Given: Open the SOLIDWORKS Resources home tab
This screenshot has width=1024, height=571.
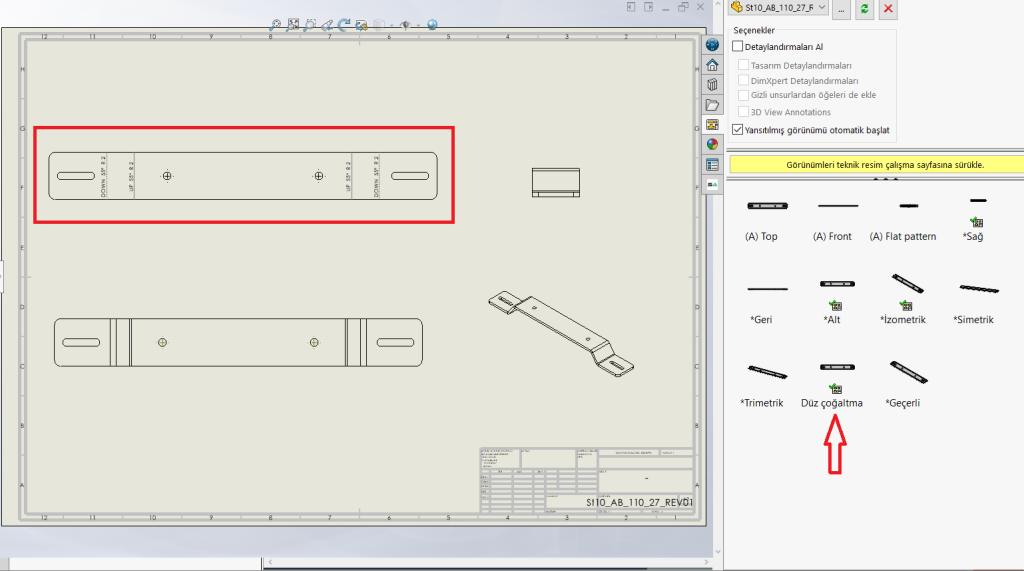Looking at the screenshot, I should (x=712, y=64).
